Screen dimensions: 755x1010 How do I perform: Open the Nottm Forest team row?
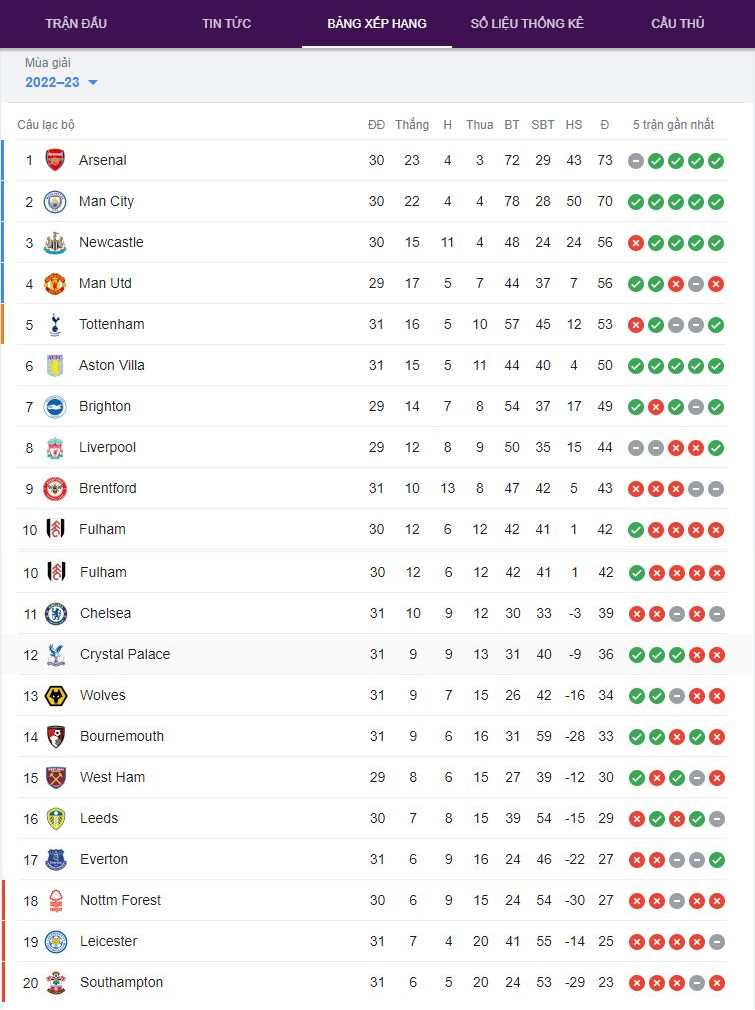(x=120, y=900)
